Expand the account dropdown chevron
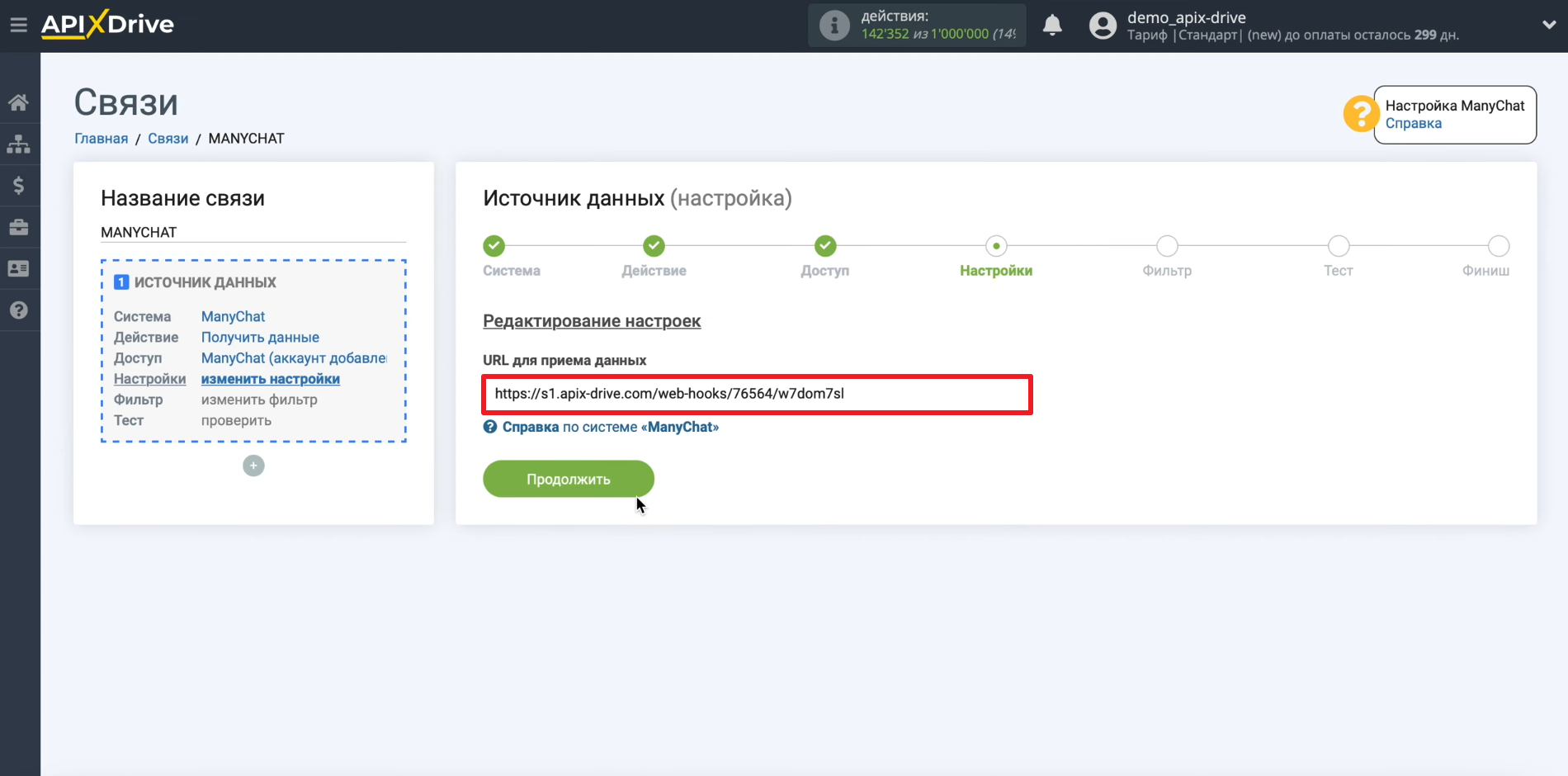The height and width of the screenshot is (776, 1568). 1549,25
